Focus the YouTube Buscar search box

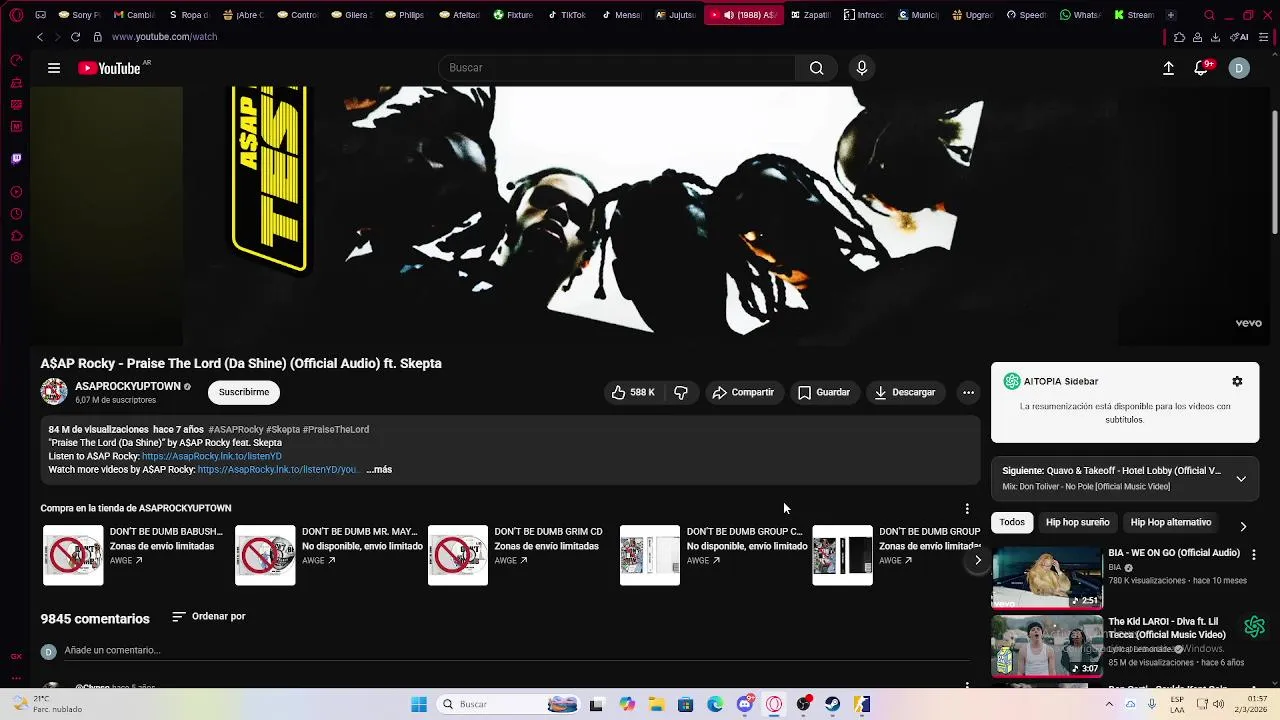617,68
